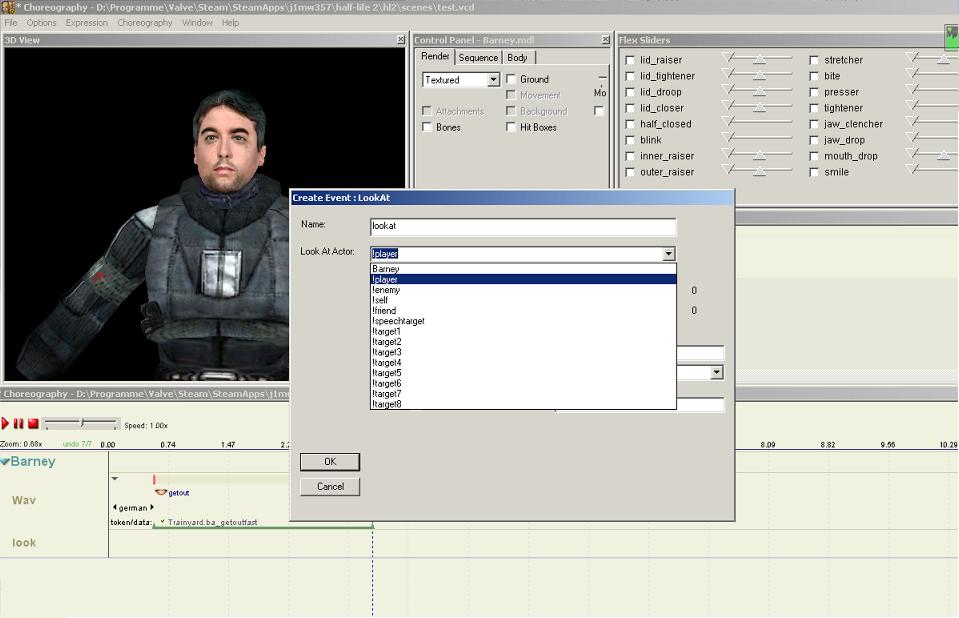
Task: Enable Hit Boxes display checkbox
Action: (511, 127)
